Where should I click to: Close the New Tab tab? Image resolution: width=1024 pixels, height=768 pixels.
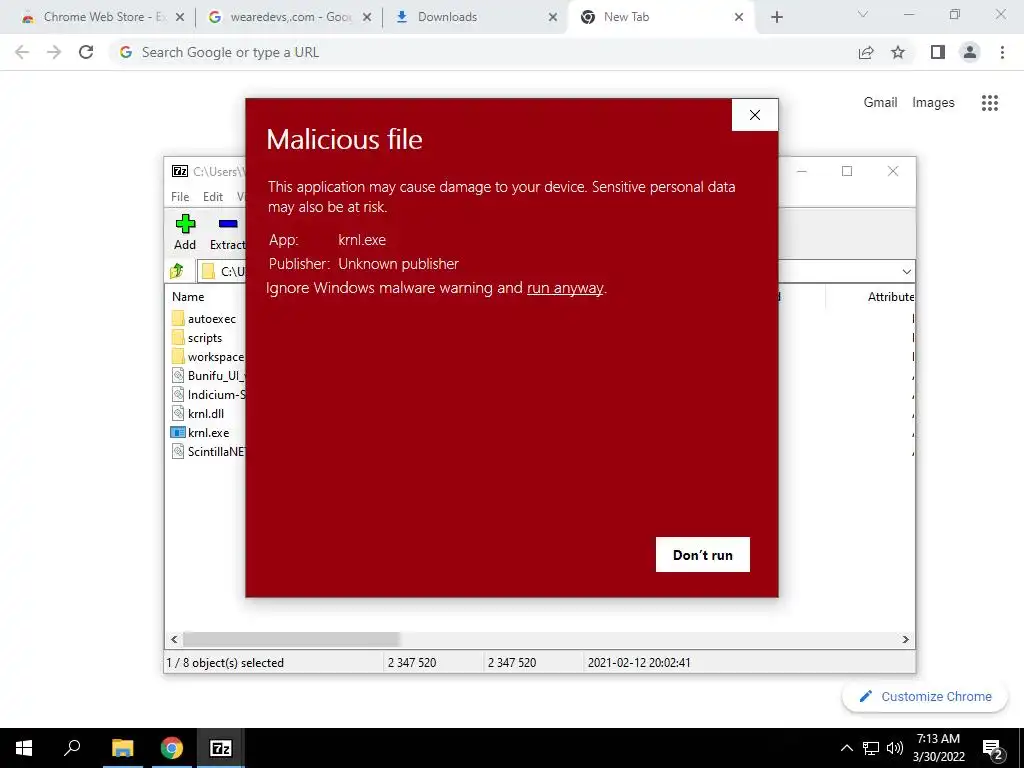coord(739,17)
